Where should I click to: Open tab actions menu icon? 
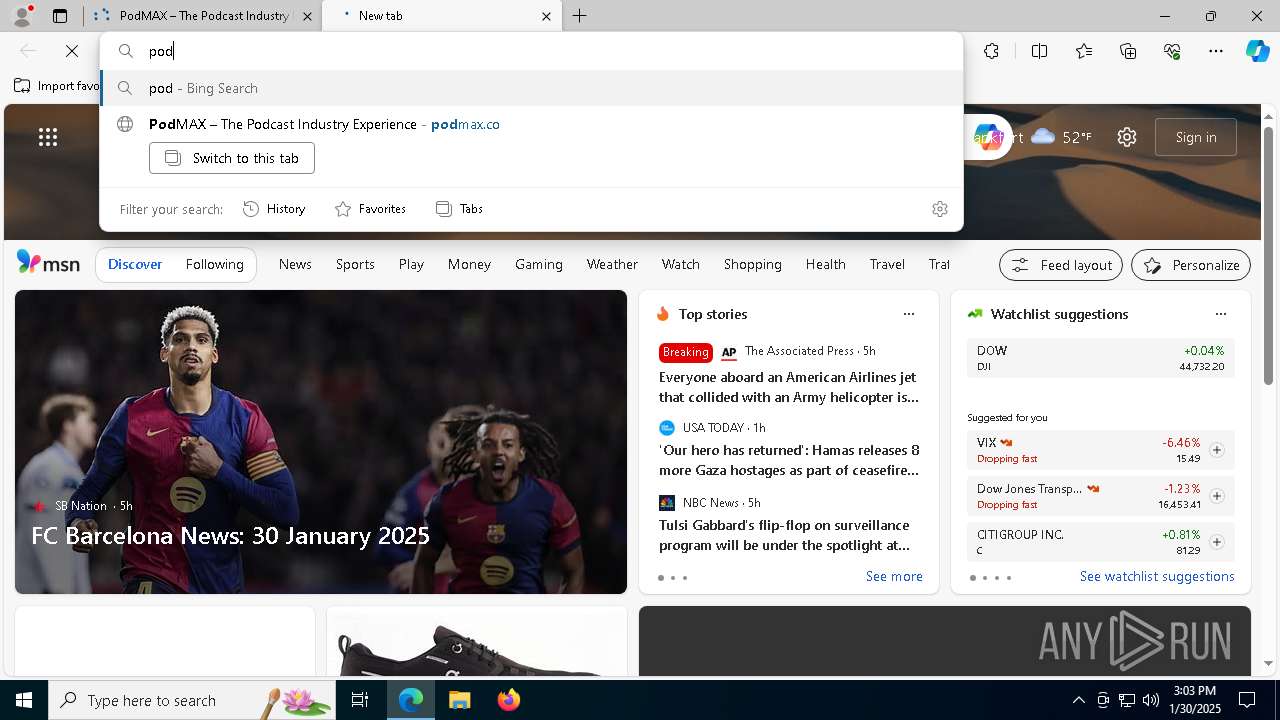click(60, 16)
